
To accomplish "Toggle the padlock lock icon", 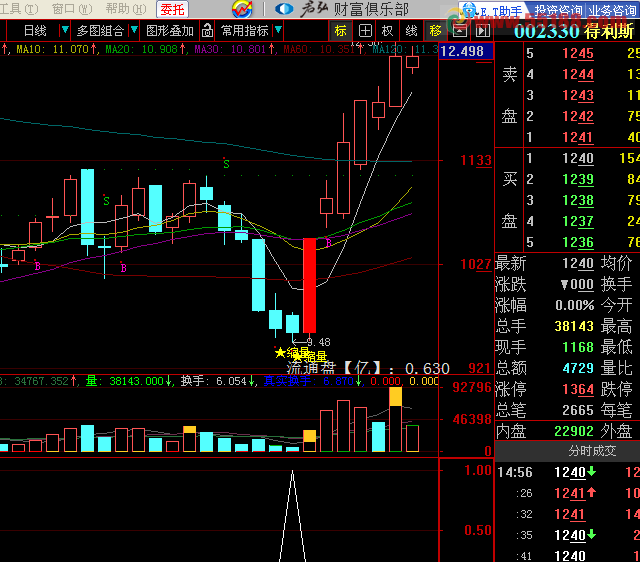I will (x=207, y=30).
